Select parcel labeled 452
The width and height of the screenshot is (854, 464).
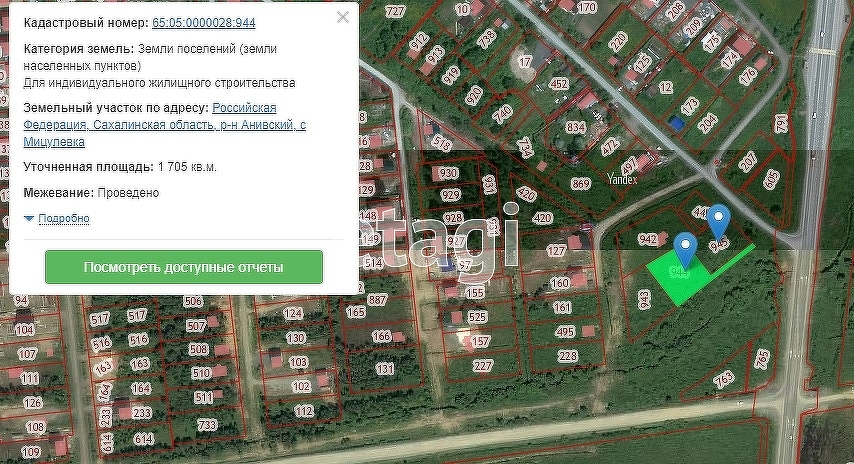click(x=559, y=84)
